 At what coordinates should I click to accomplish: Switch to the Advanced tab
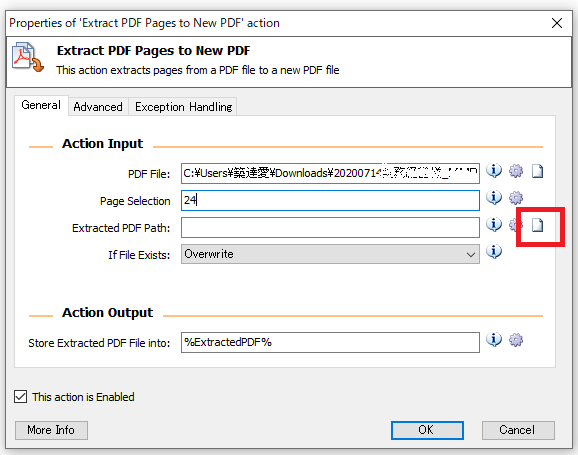98,107
